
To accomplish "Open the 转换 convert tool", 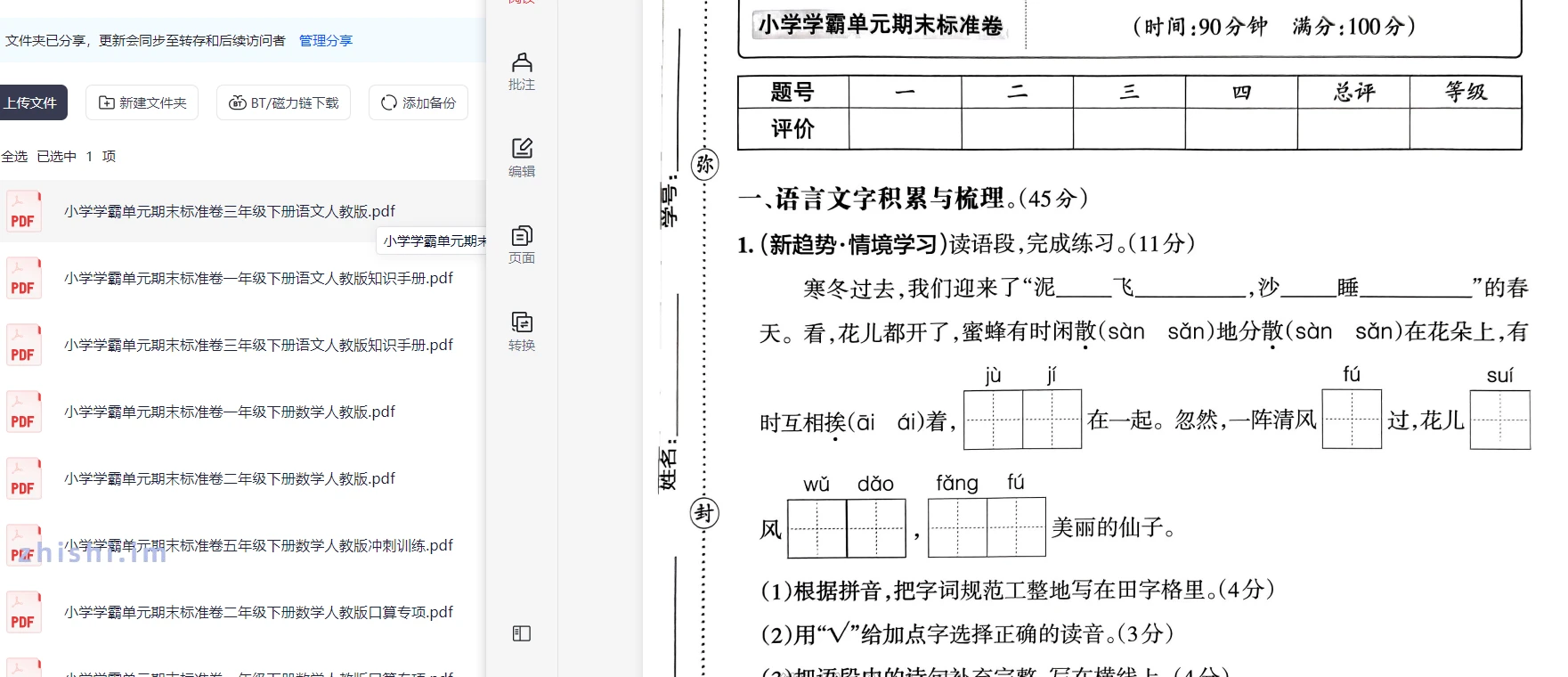I will click(522, 332).
